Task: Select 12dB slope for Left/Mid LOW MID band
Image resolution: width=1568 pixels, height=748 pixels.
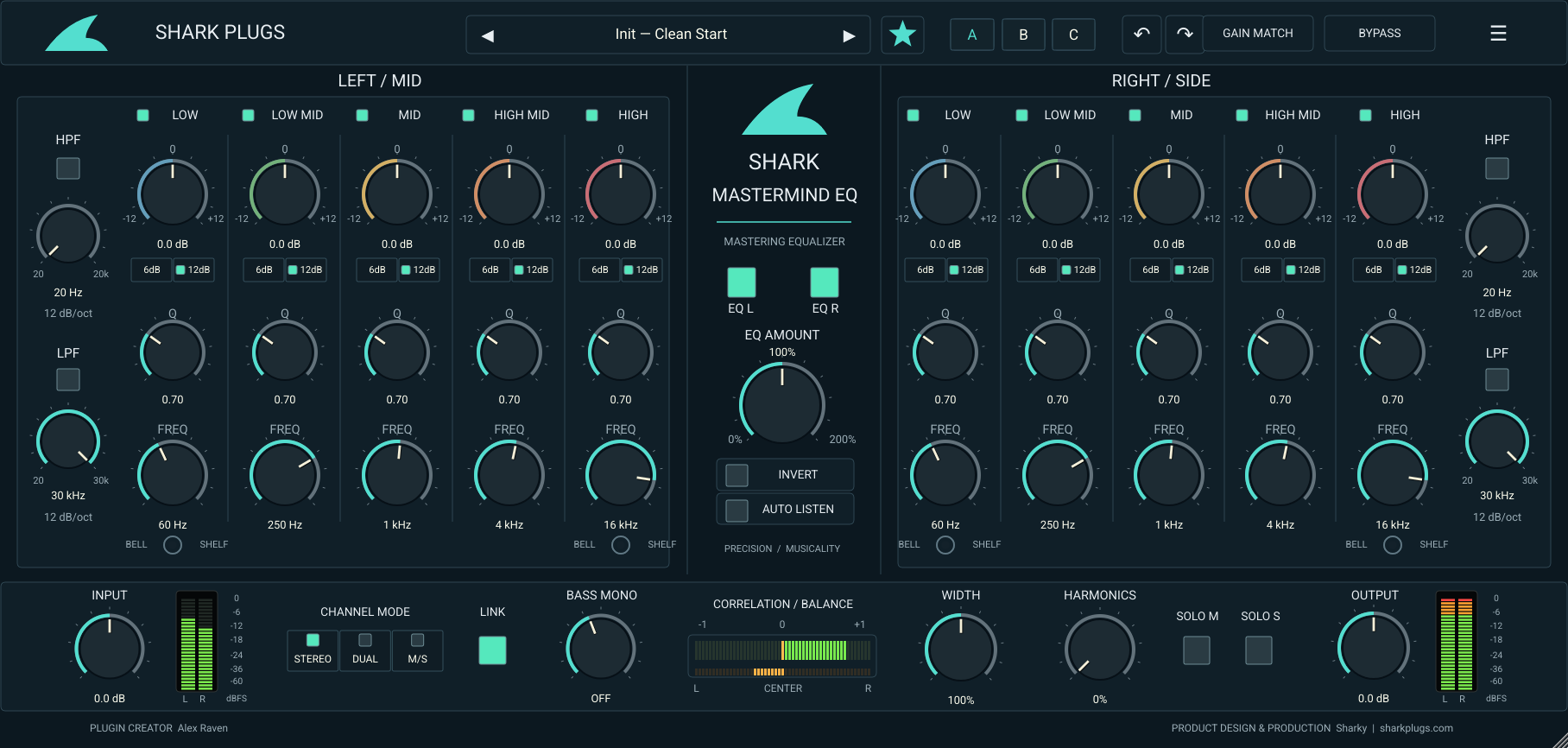Action: pyautogui.click(x=306, y=269)
